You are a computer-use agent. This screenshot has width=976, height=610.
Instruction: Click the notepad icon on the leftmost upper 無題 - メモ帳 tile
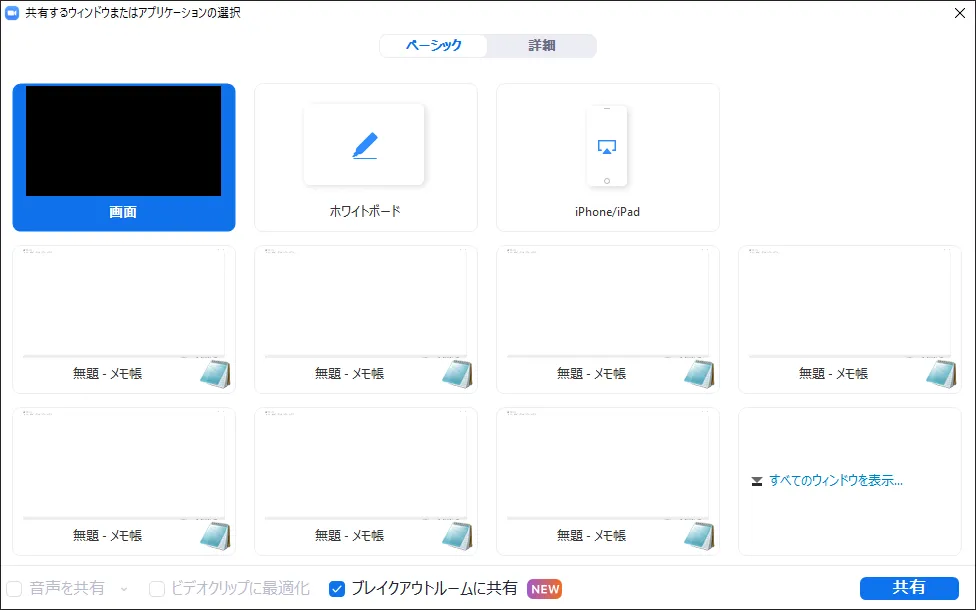point(216,373)
